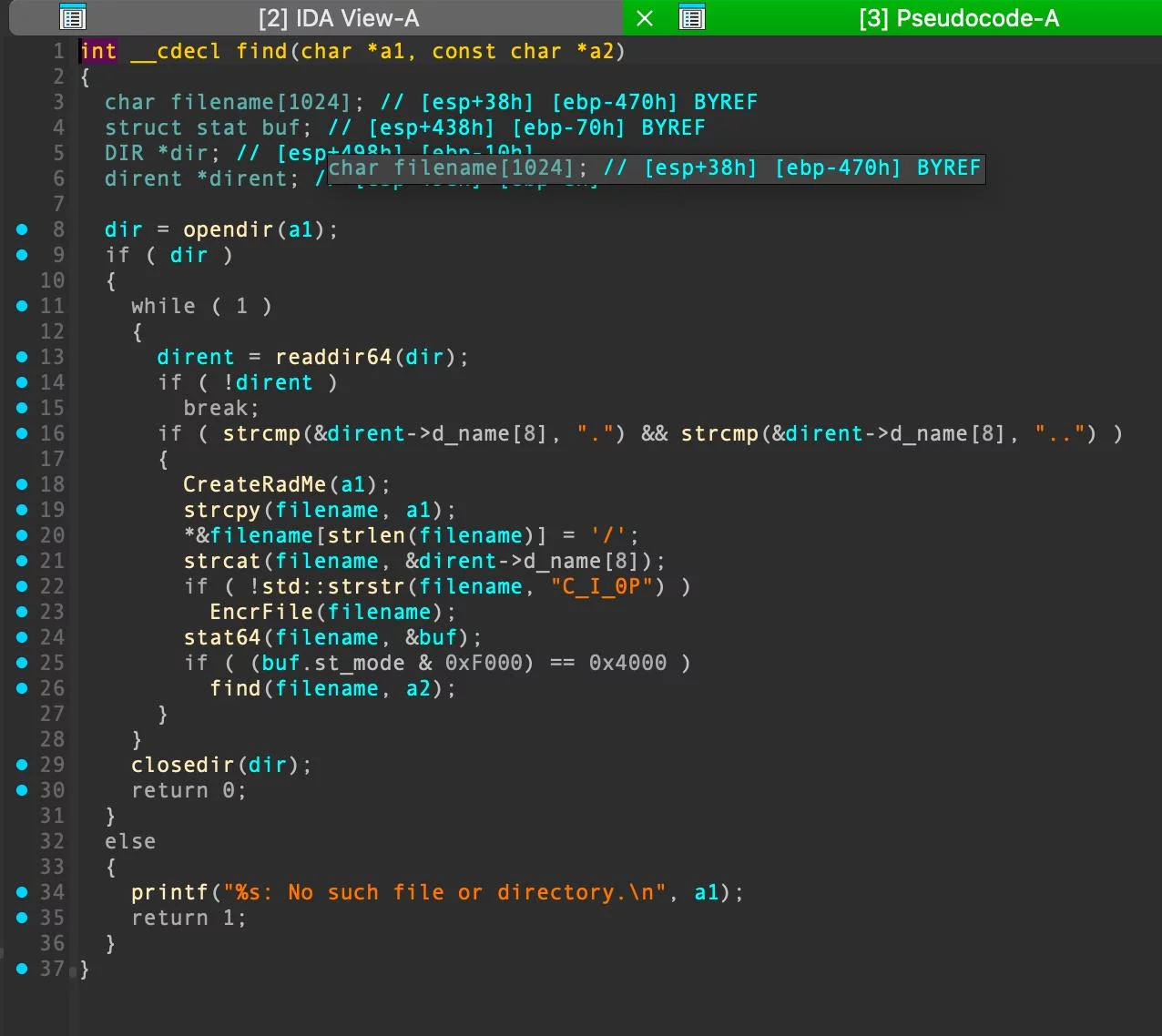This screenshot has width=1162, height=1036.
Task: Click the EncrFile function name
Action: click(261, 612)
